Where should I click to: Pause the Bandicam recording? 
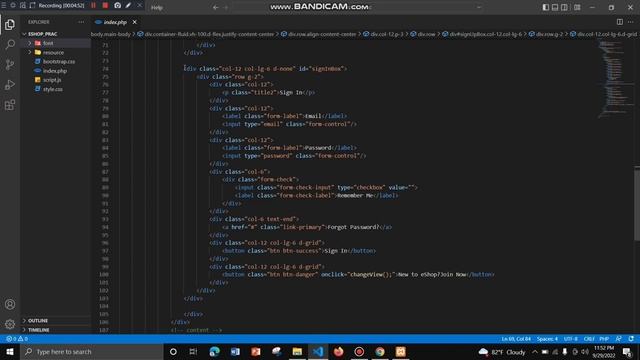coord(93,6)
